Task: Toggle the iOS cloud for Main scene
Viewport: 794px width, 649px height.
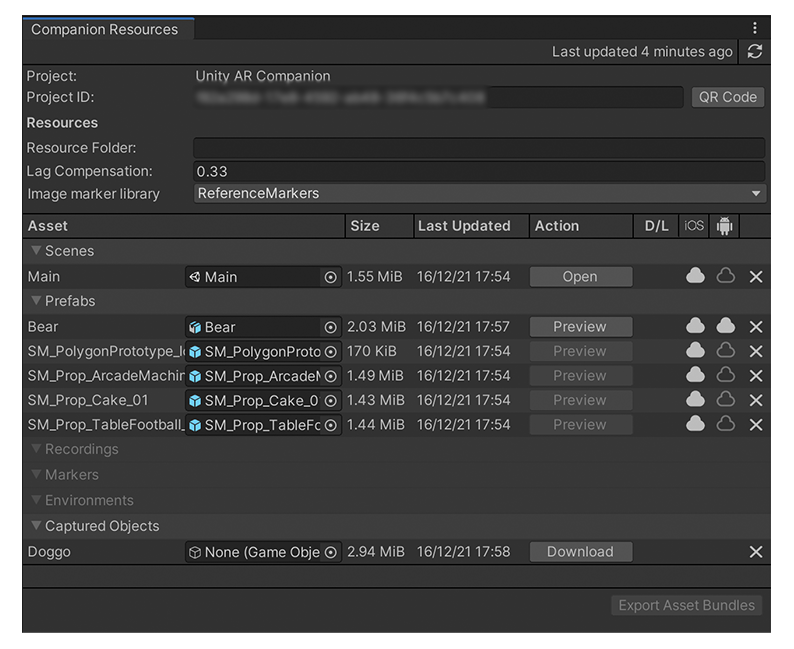Action: click(695, 277)
